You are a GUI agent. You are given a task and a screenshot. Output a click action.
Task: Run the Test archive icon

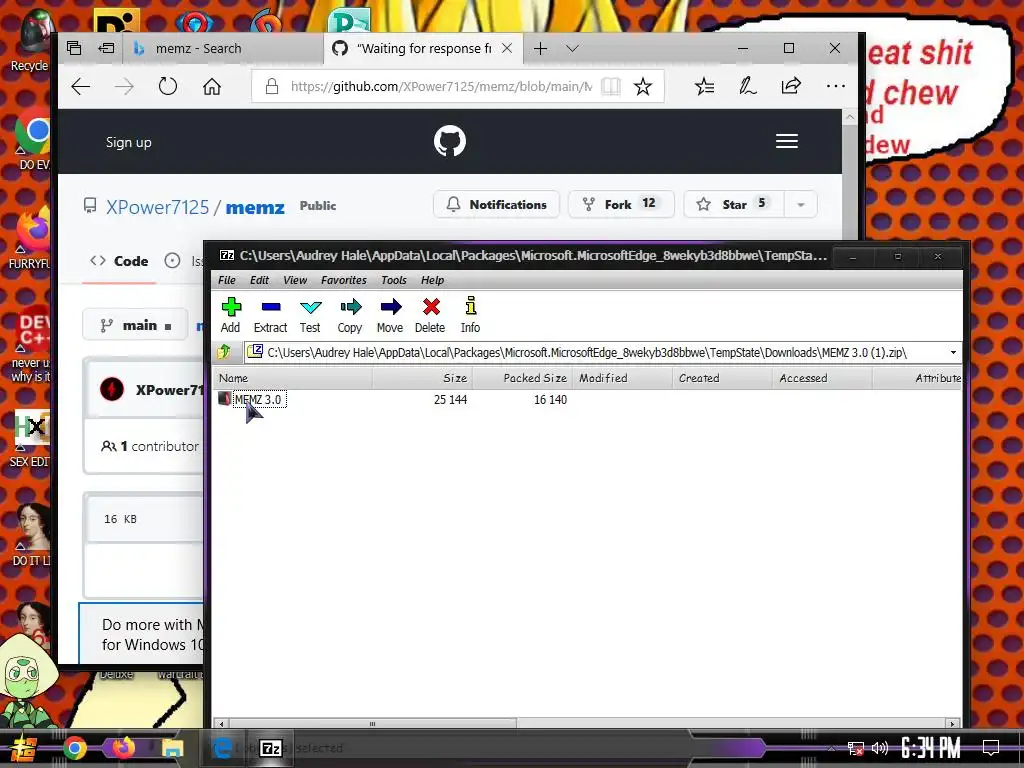click(310, 315)
